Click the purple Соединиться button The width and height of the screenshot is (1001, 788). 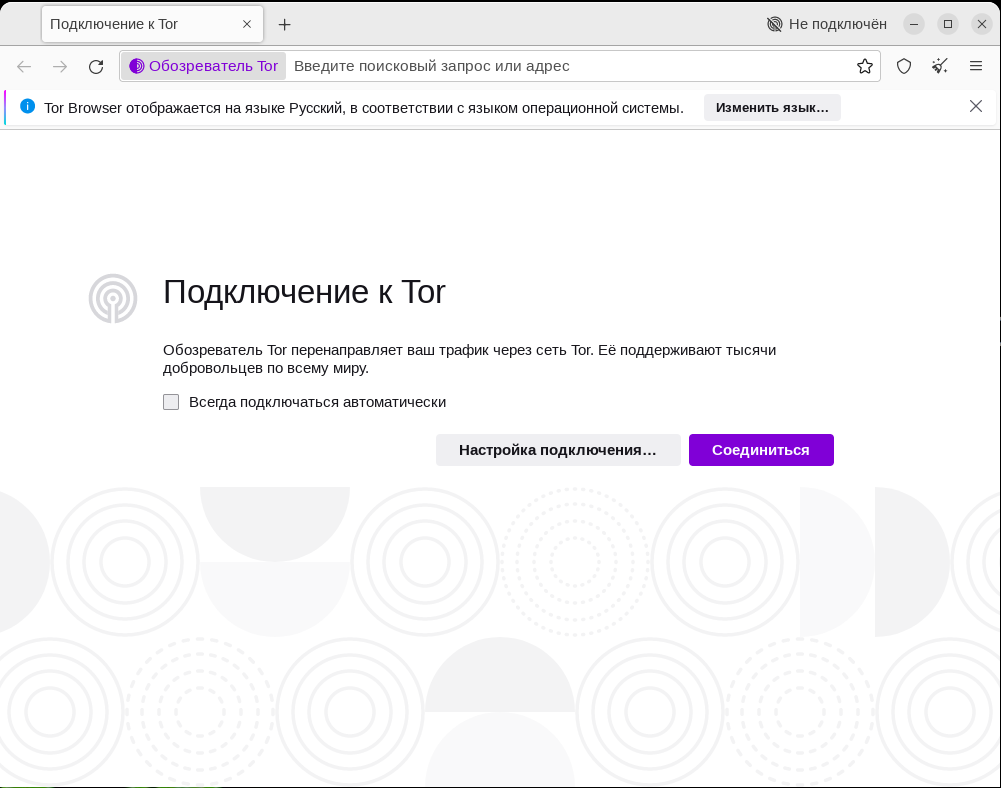(x=761, y=450)
